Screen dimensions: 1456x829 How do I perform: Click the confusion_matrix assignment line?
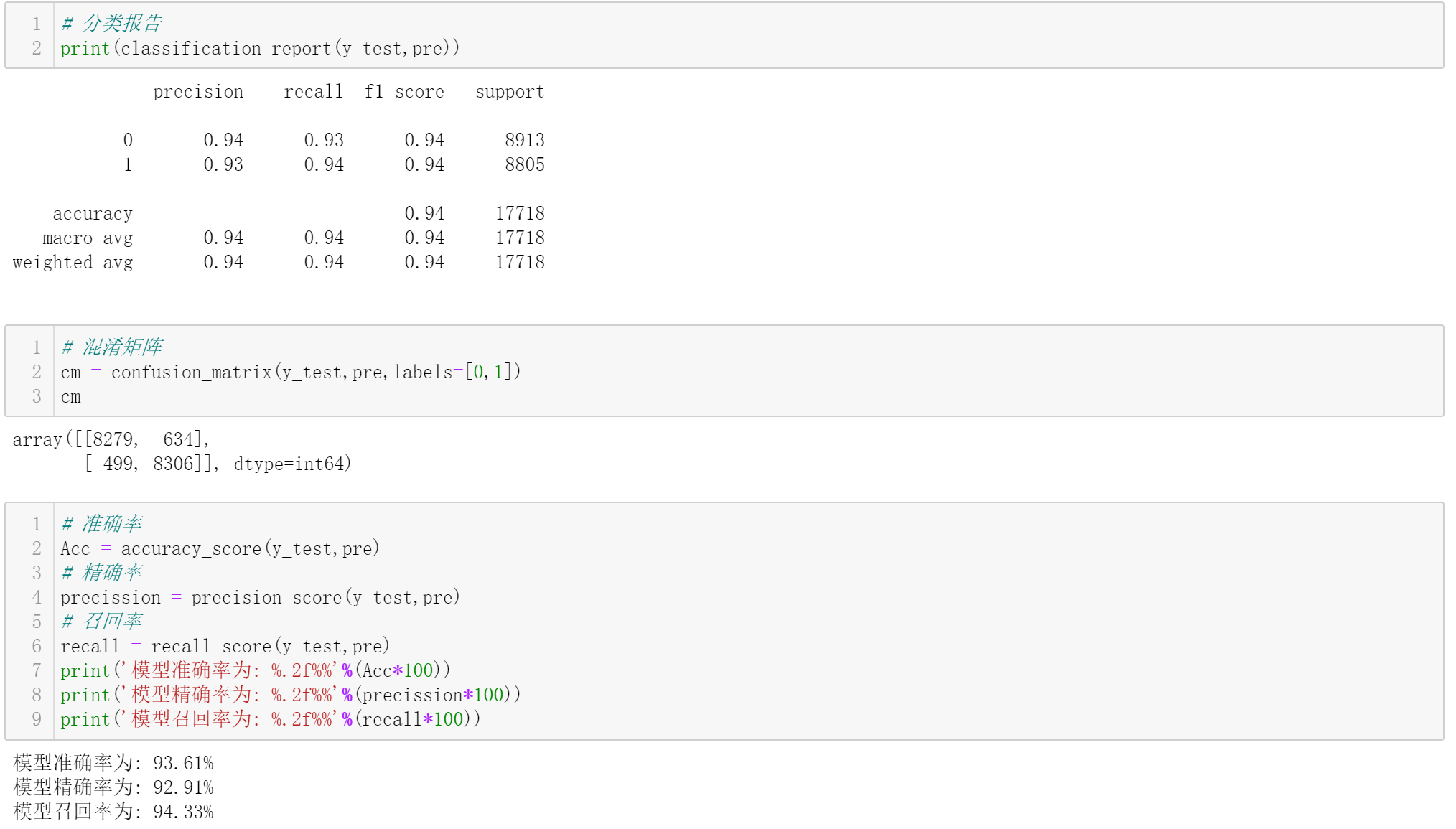[290, 373]
